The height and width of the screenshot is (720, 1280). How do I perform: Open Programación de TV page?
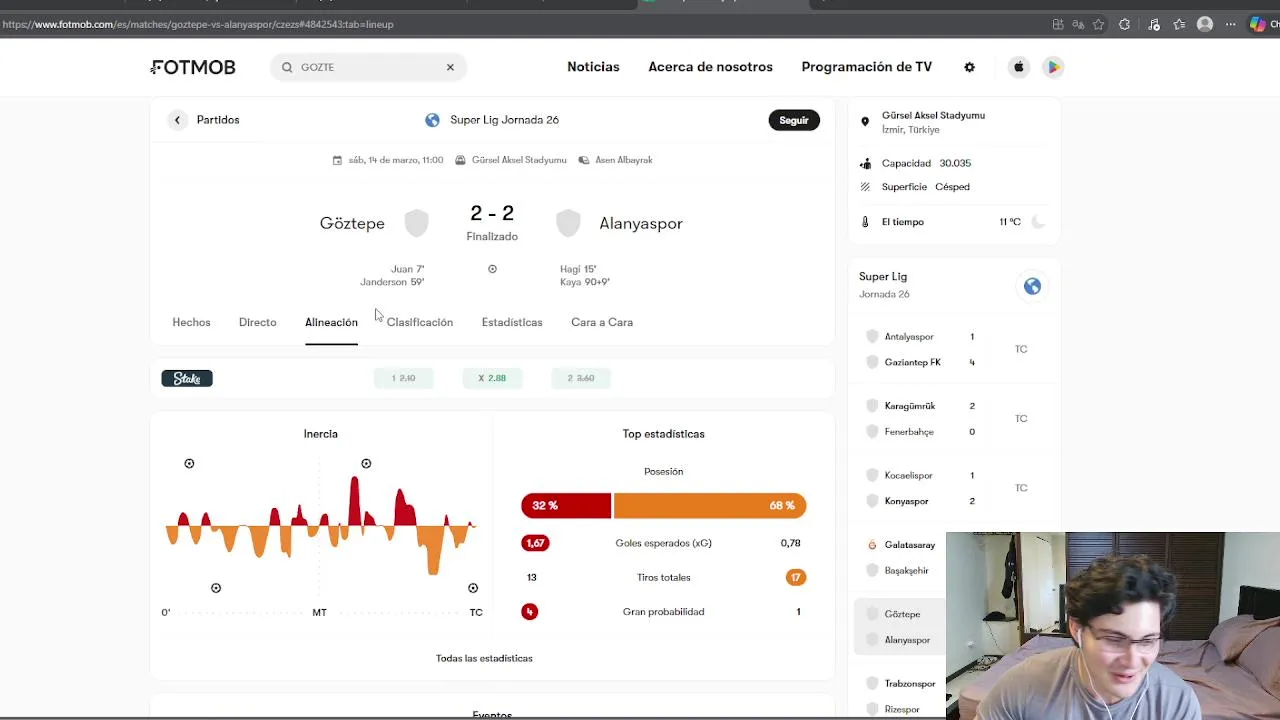[x=866, y=67]
